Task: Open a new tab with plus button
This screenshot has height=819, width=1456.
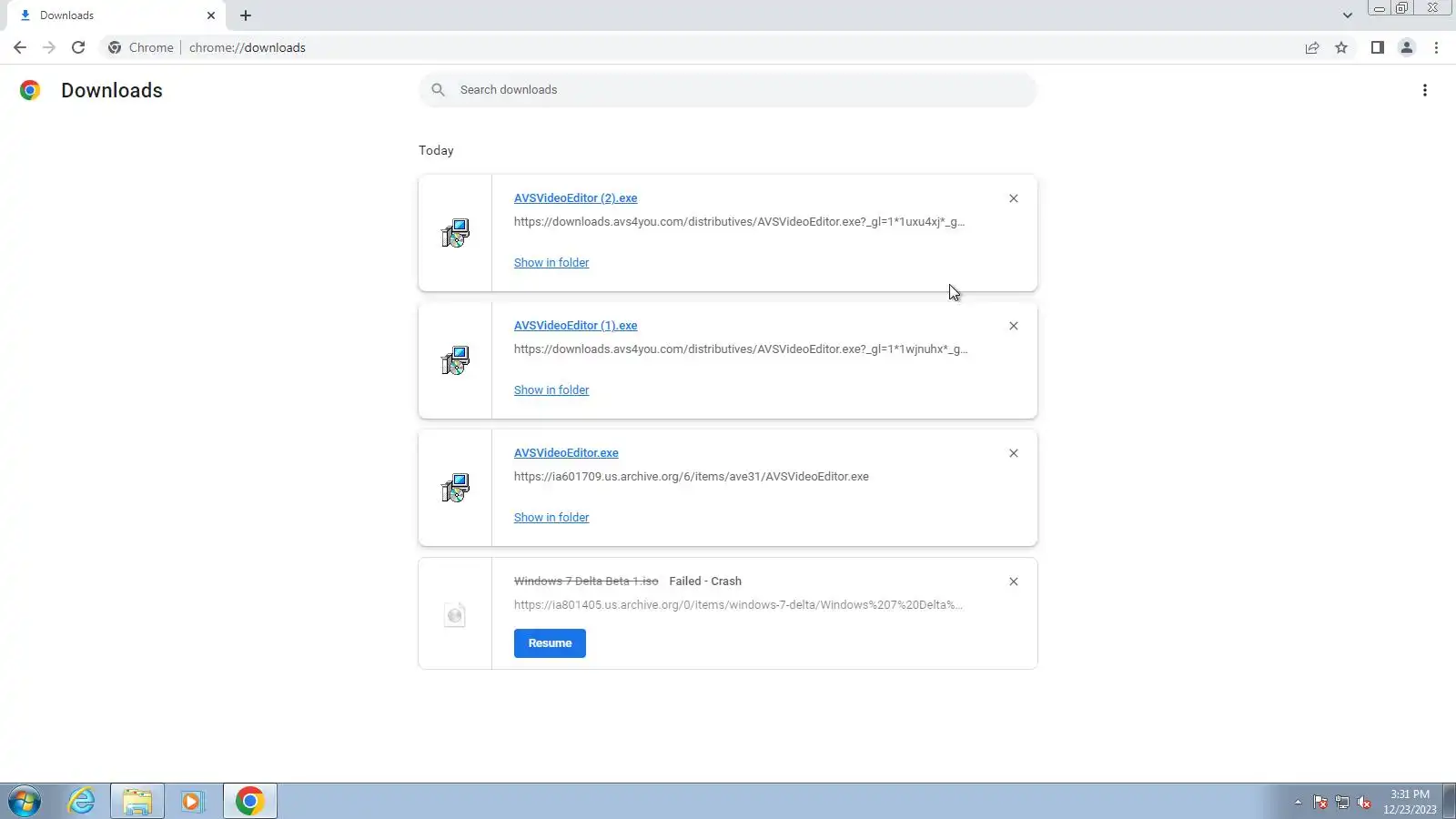Action: coord(246,15)
